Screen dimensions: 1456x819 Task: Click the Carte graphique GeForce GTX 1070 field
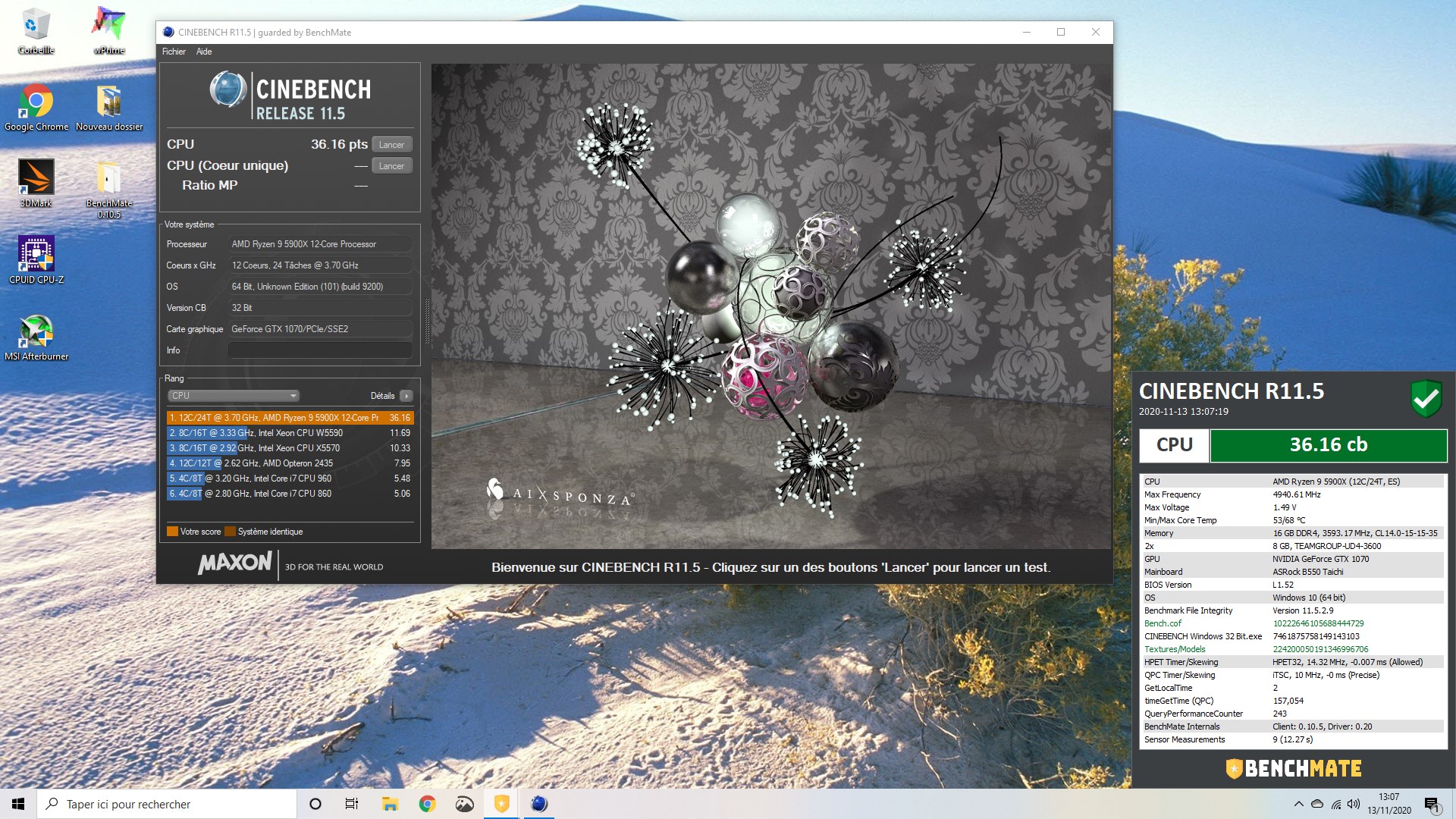click(320, 329)
